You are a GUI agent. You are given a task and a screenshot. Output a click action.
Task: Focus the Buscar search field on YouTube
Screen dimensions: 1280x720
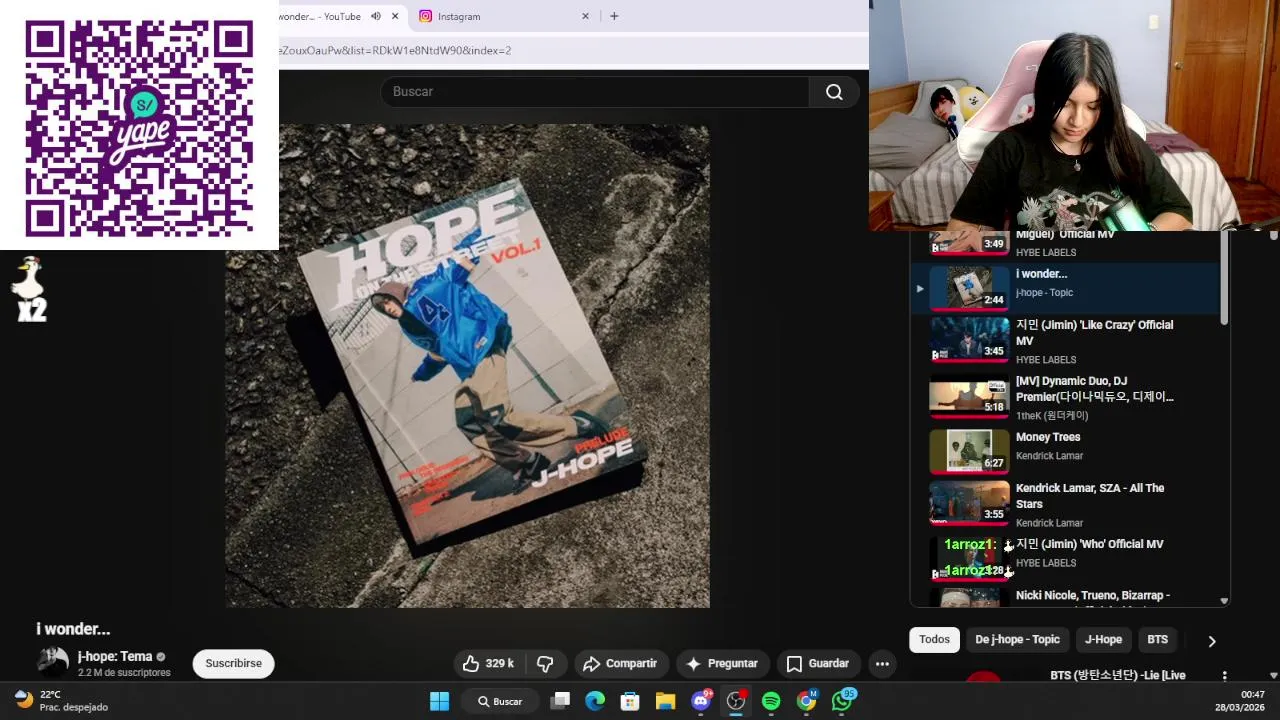pos(594,92)
